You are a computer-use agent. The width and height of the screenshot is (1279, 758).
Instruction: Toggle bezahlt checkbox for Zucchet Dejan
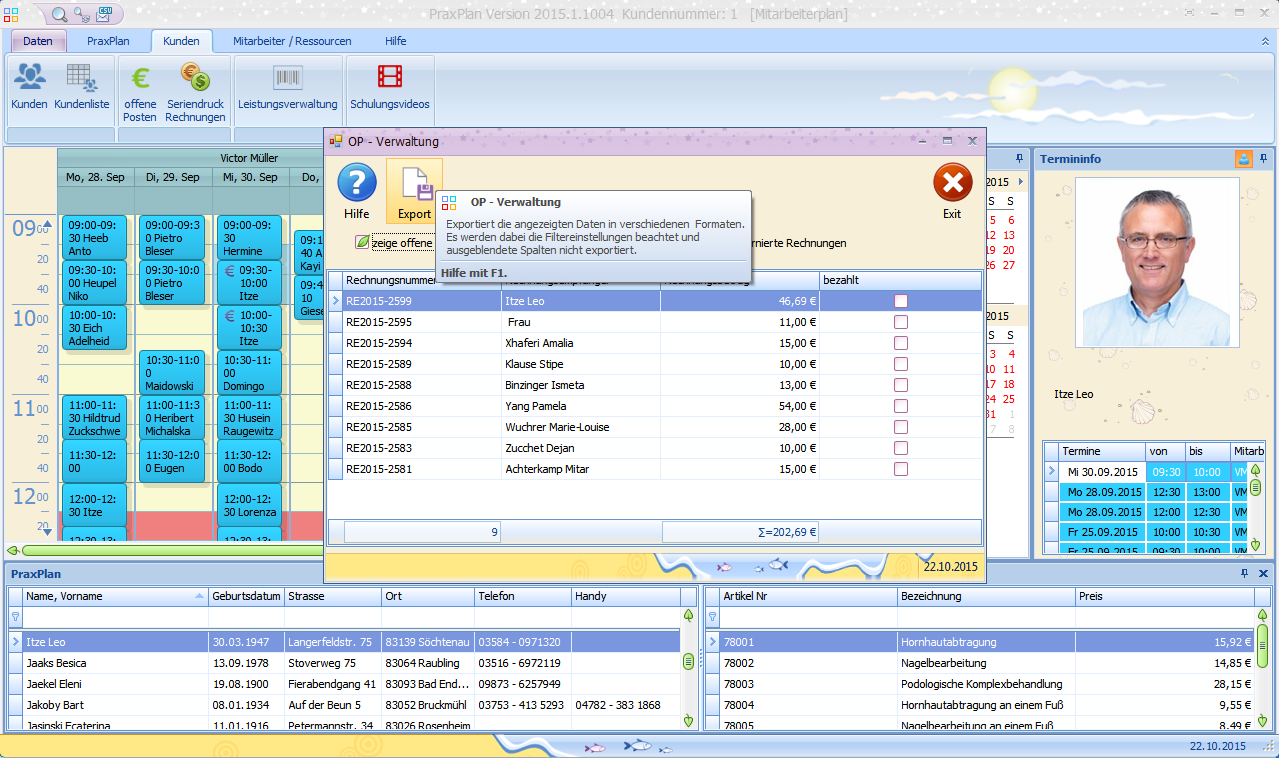(x=901, y=448)
